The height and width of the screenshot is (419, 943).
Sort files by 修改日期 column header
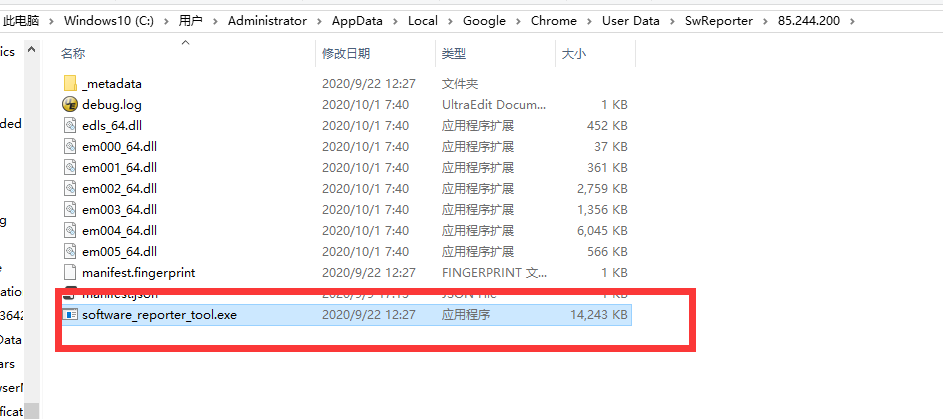pos(346,54)
